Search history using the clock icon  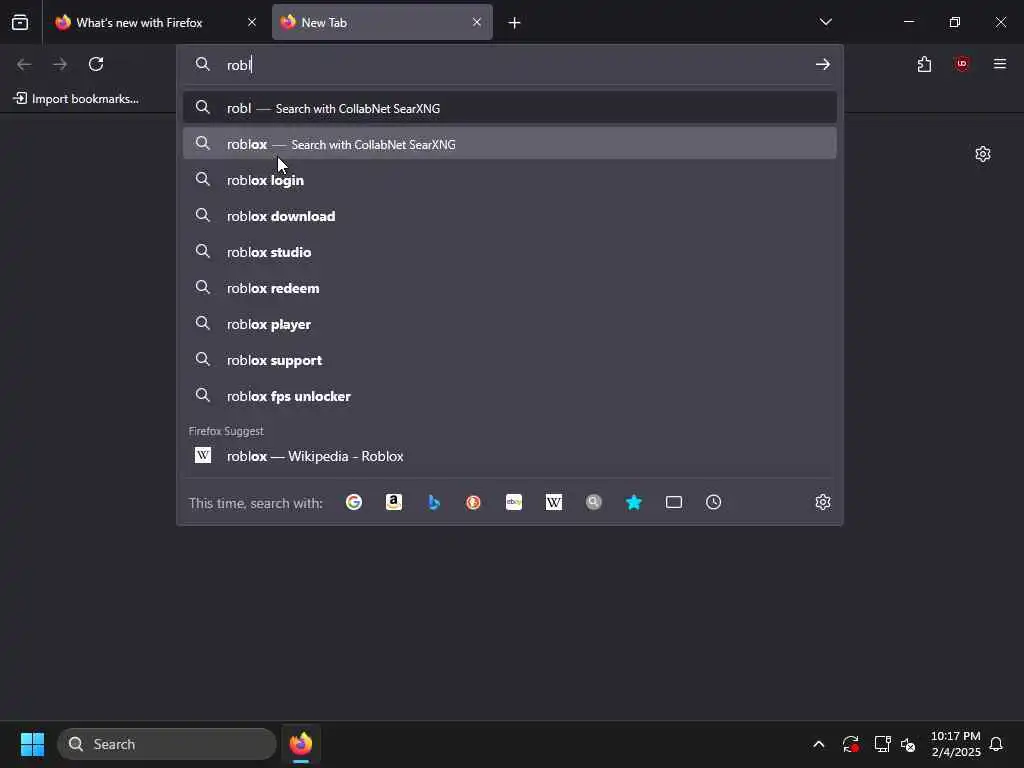(x=714, y=502)
